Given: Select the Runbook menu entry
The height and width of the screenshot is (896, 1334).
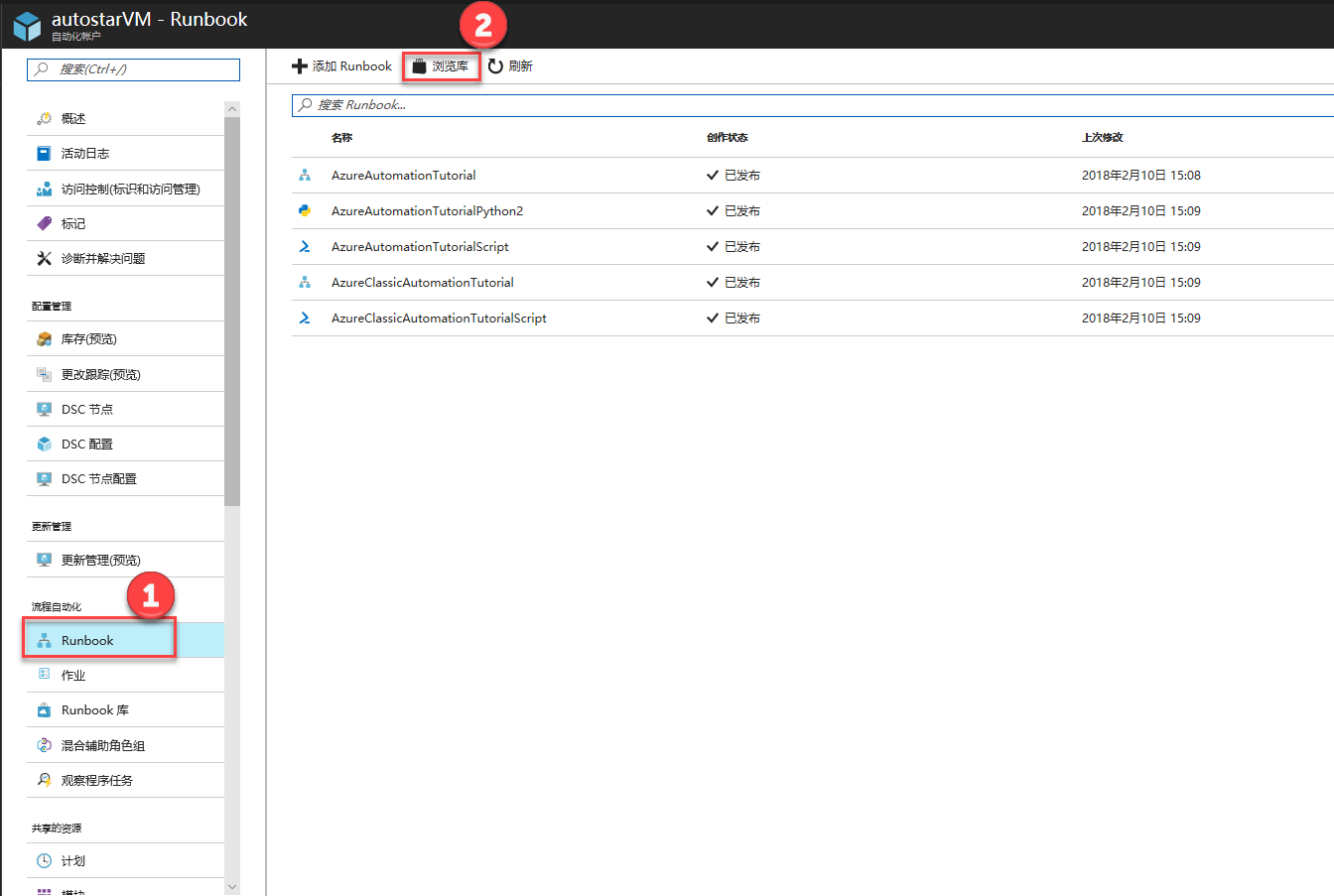Looking at the screenshot, I should [x=126, y=640].
